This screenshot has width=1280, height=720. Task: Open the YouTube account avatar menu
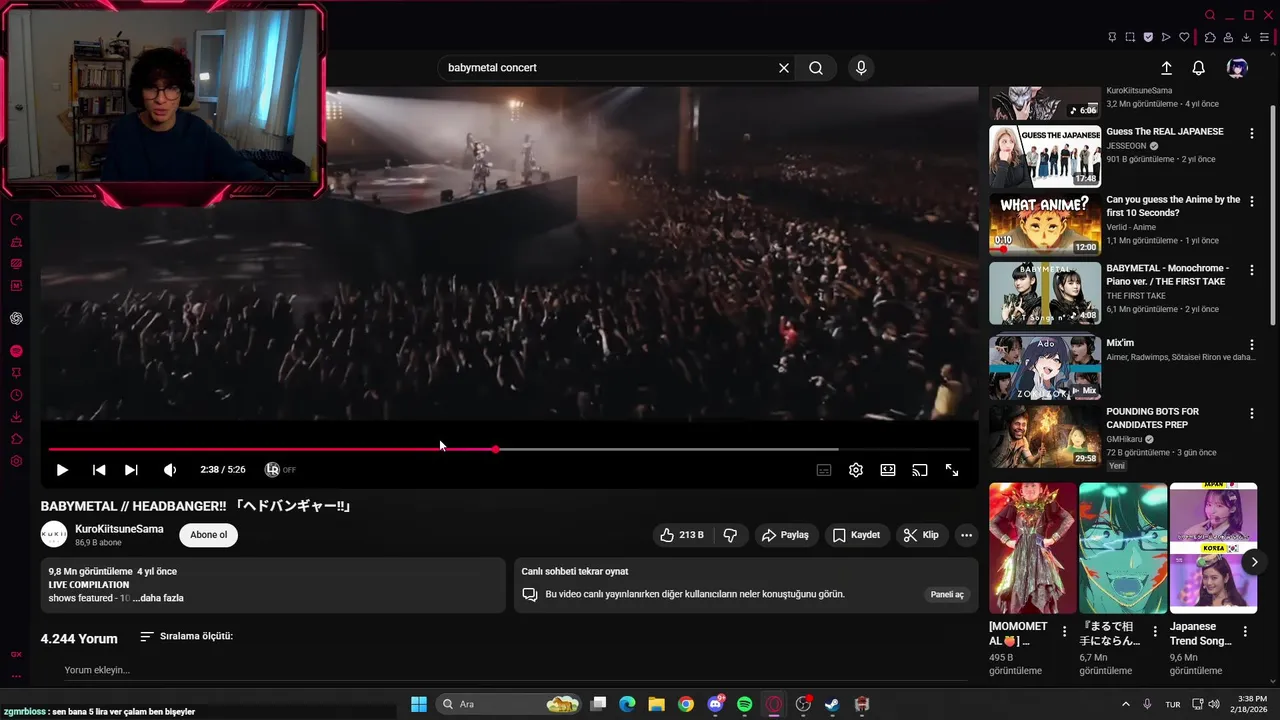click(x=1237, y=68)
